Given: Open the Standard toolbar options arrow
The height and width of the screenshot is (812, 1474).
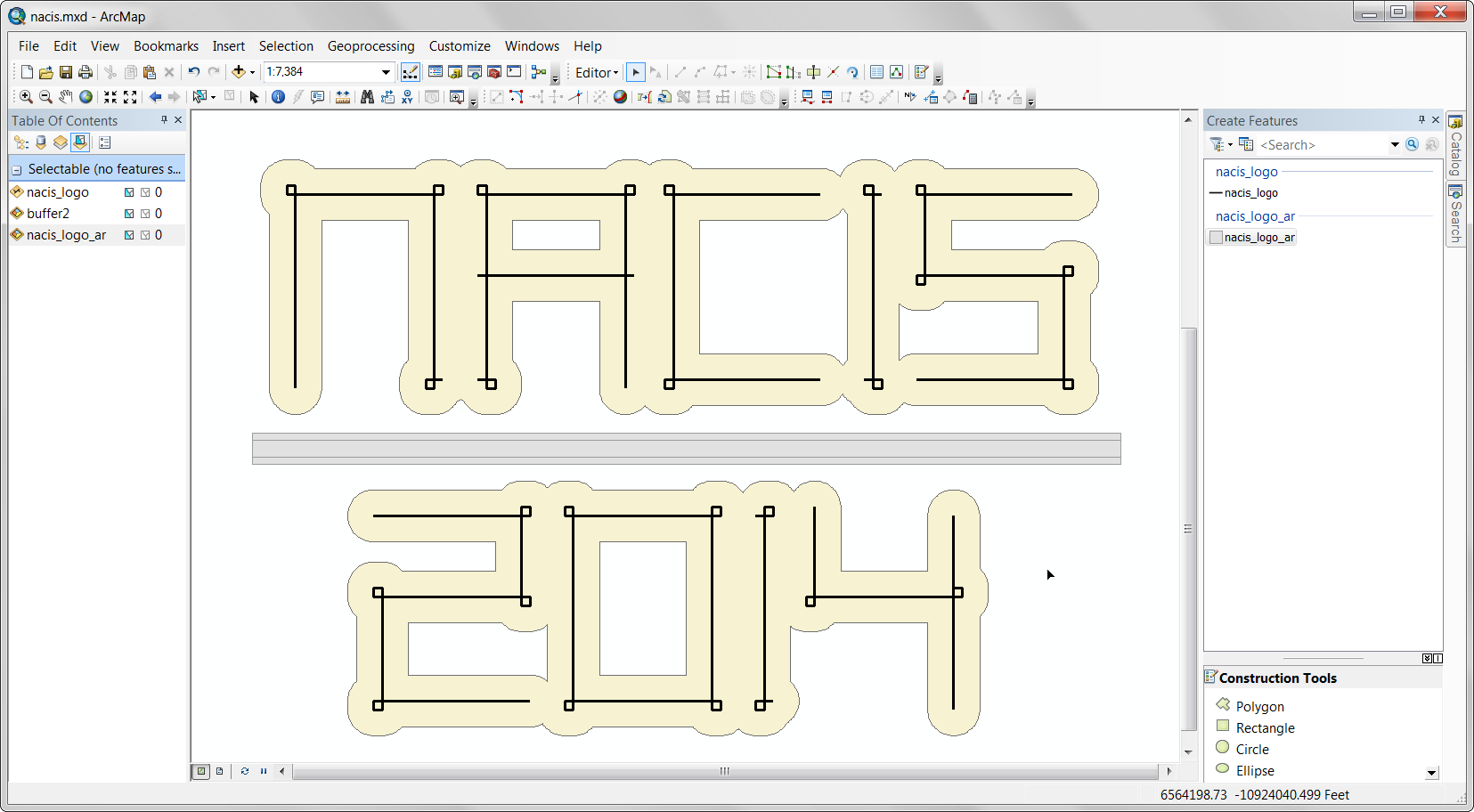Looking at the screenshot, I should click(x=555, y=76).
